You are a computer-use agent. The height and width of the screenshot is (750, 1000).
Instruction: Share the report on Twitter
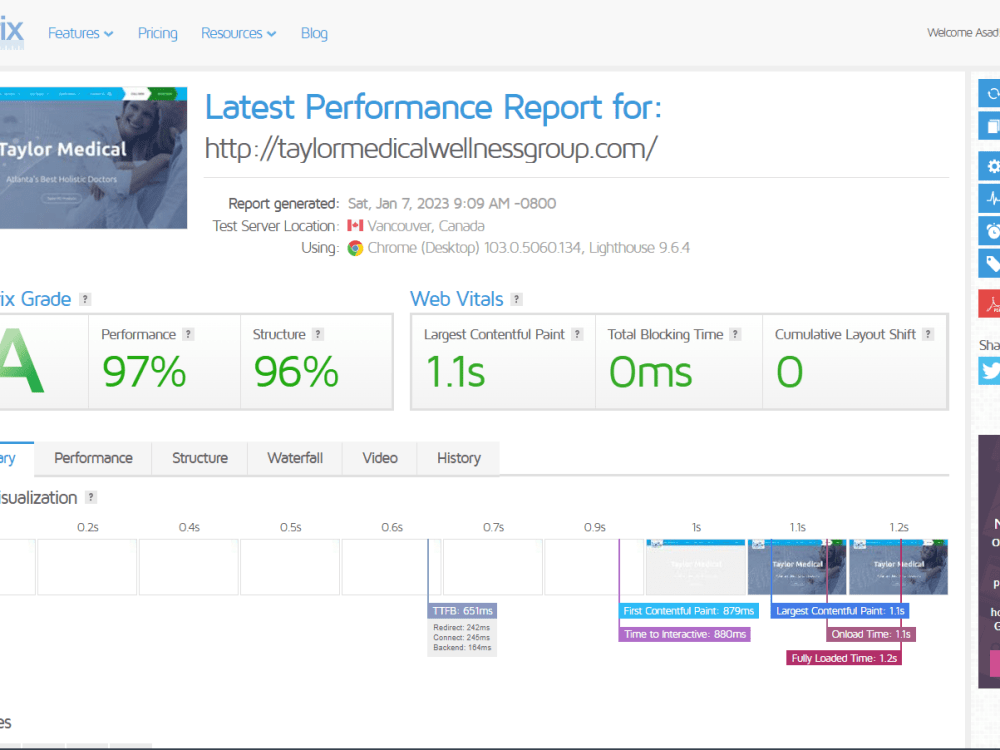click(990, 371)
